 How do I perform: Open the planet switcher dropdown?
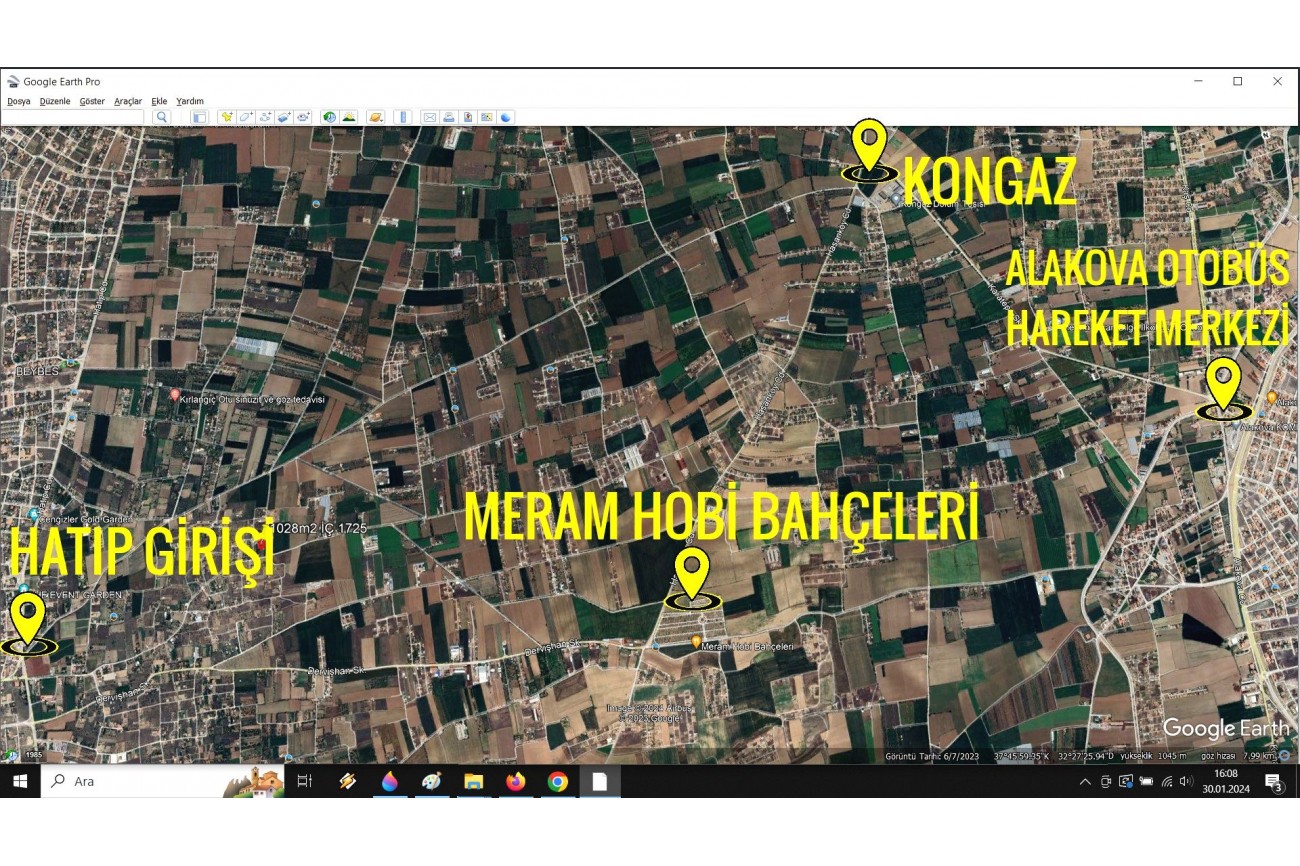tap(375, 117)
